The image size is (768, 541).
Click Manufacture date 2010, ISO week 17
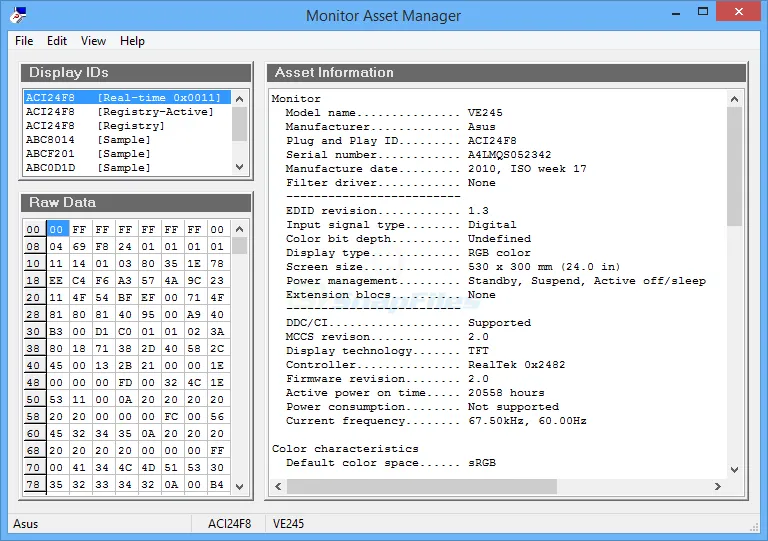(527, 169)
